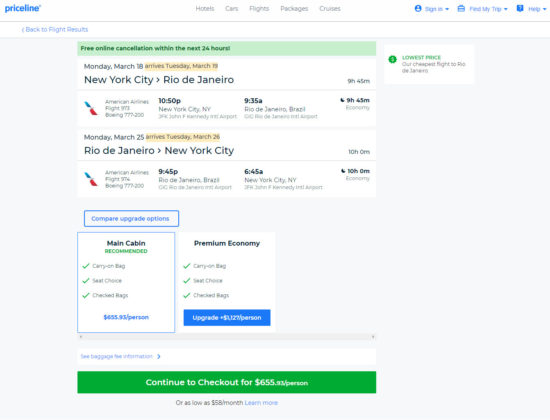Screen dimensions: 550x420
Task: Expand the Find My Trip menu
Action: pos(483,9)
